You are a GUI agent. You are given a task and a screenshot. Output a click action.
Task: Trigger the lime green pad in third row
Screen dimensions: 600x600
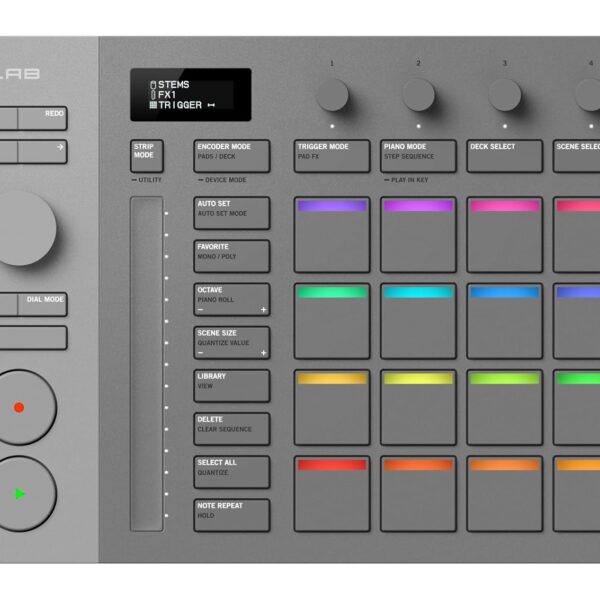click(505, 408)
